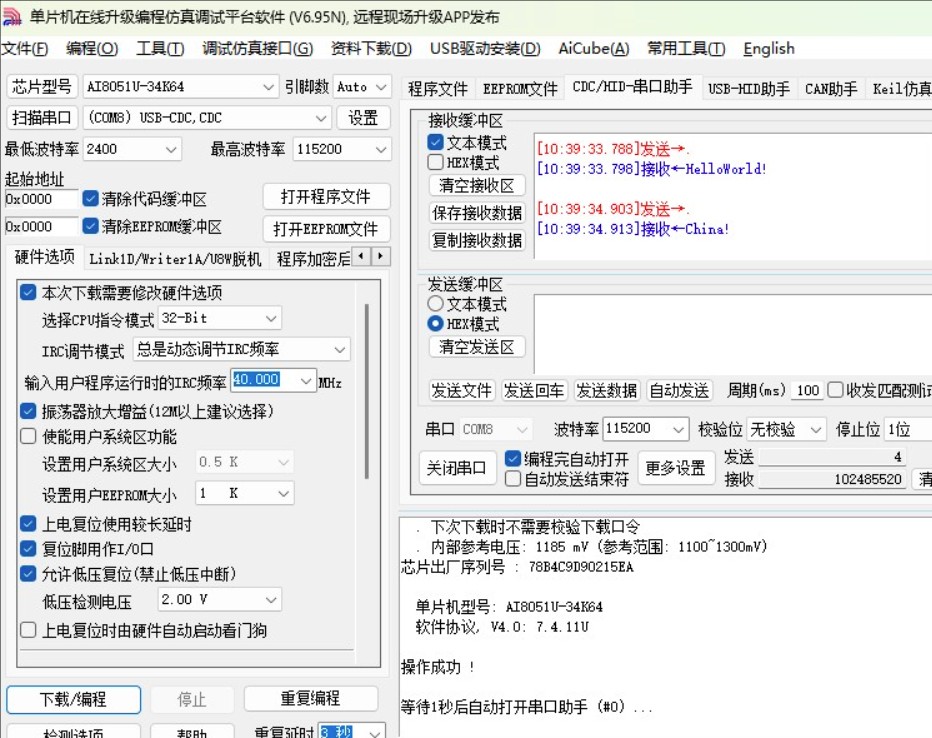
Task: Enable 使能用户系统区功能 checkbox
Action: (28, 436)
